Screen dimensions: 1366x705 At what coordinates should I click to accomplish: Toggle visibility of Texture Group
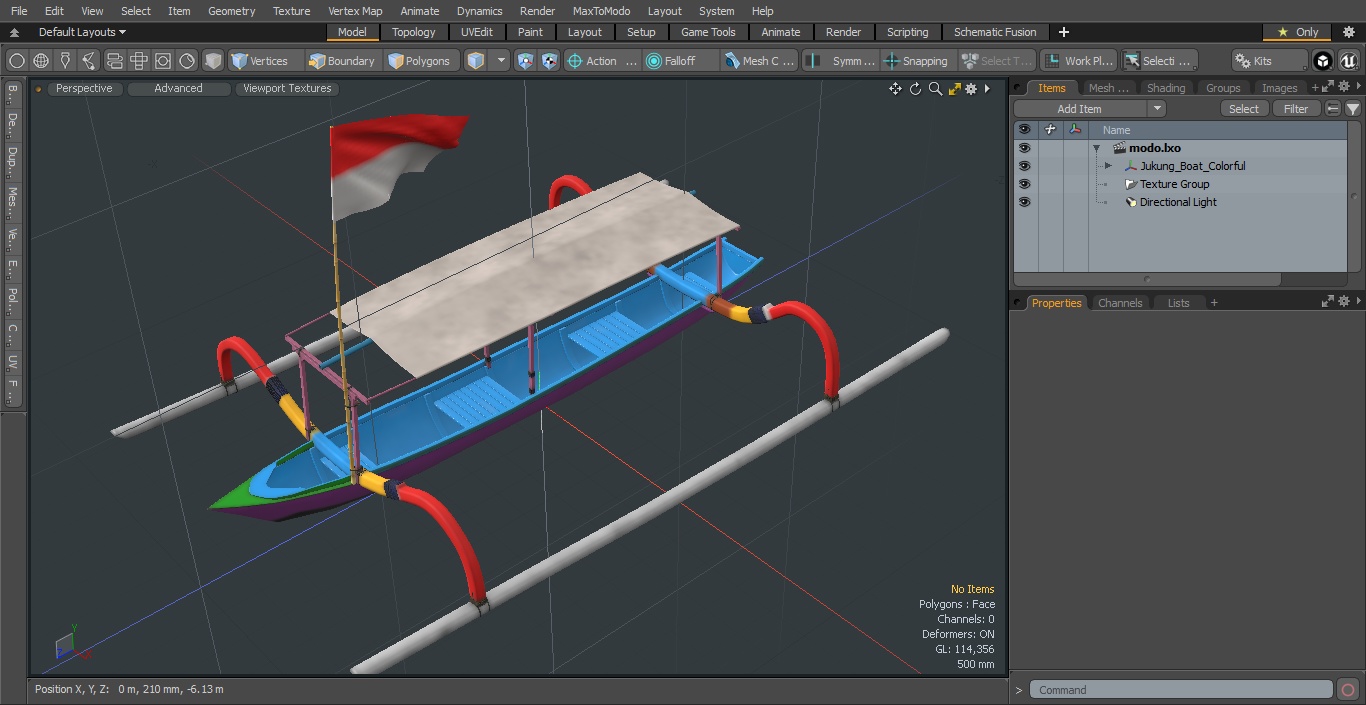(x=1024, y=184)
